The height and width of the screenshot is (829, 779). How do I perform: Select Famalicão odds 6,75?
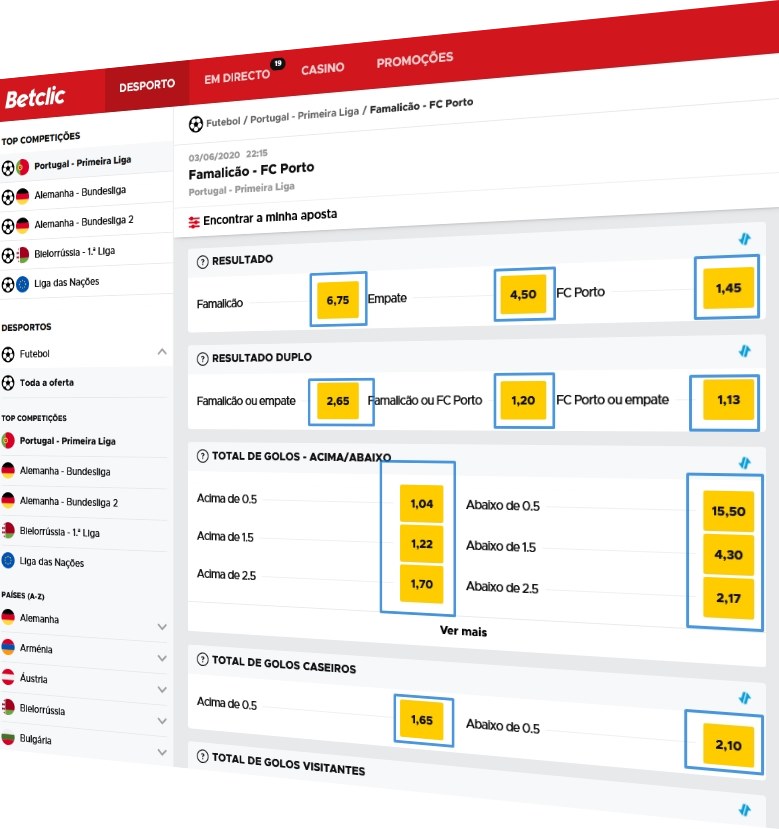[x=338, y=300]
